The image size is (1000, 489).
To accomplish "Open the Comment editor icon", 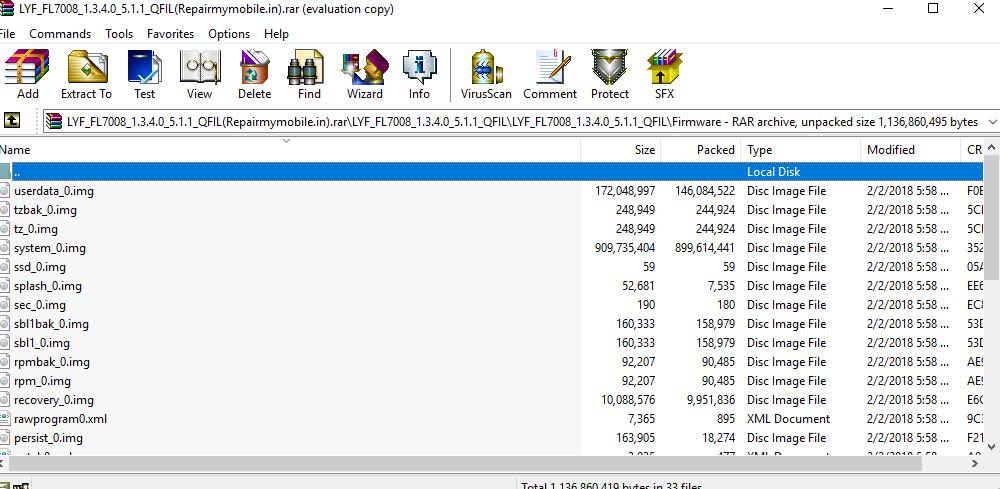I will tap(549, 75).
